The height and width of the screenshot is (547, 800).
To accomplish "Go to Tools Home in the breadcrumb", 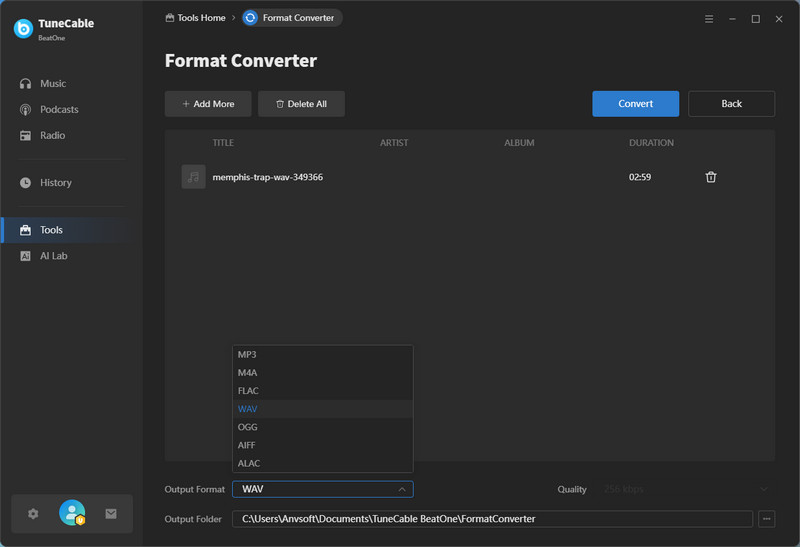I will [195, 18].
